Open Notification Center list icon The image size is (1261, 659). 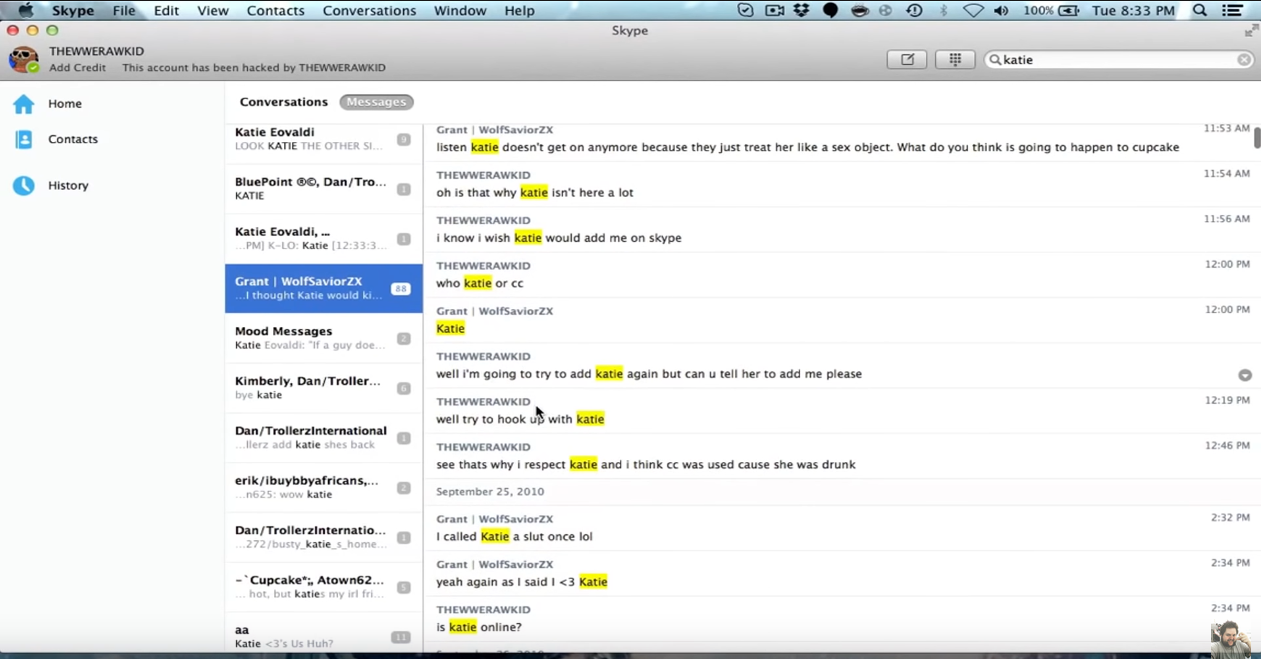coord(1233,10)
